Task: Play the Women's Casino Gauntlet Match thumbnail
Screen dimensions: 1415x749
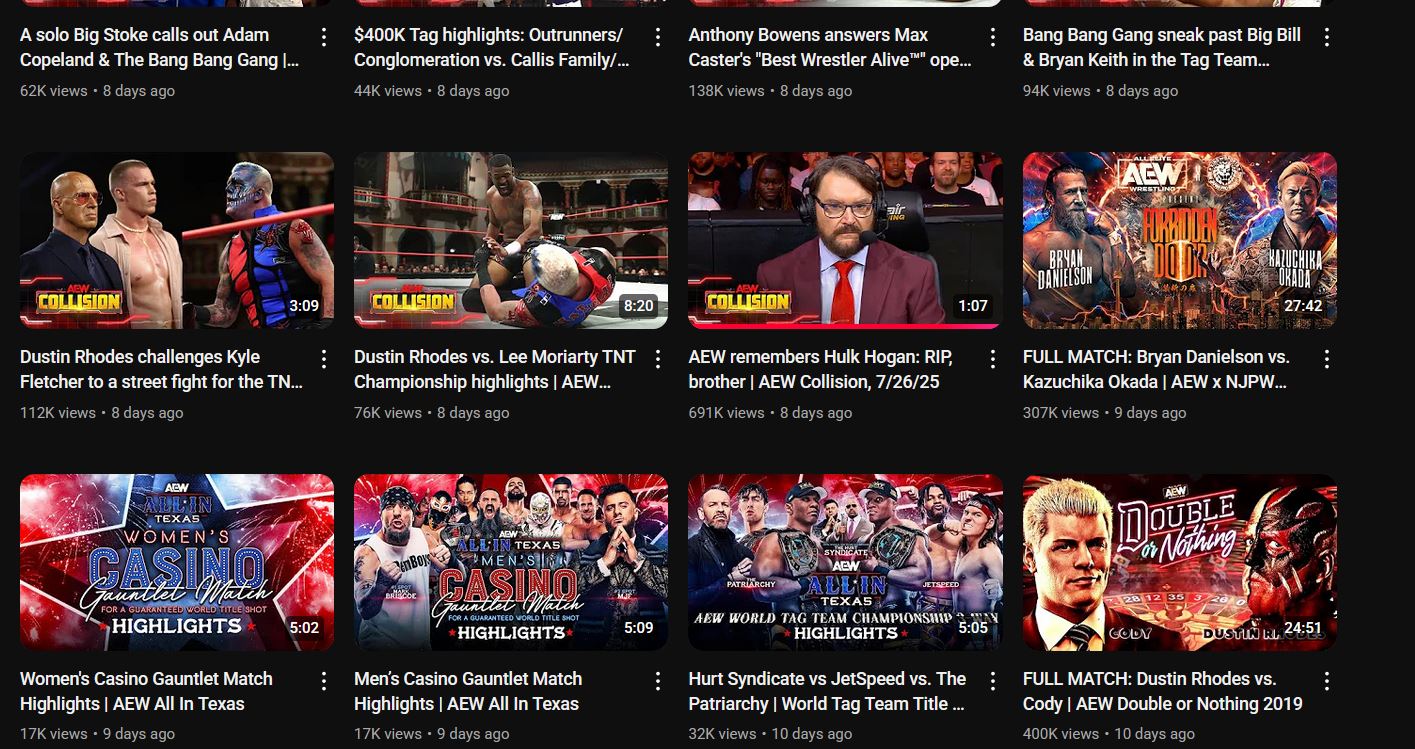Action: tap(177, 562)
